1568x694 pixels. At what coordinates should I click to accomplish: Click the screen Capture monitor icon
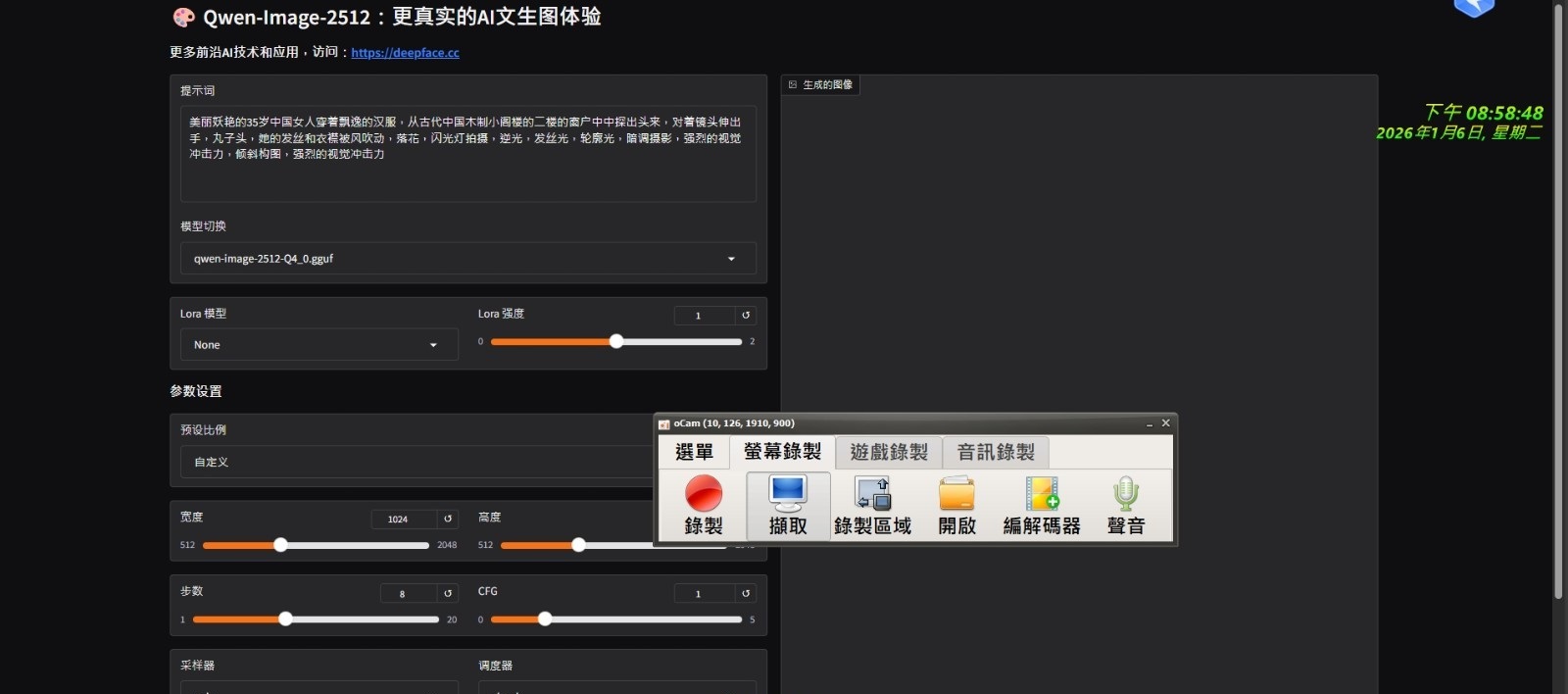(788, 494)
